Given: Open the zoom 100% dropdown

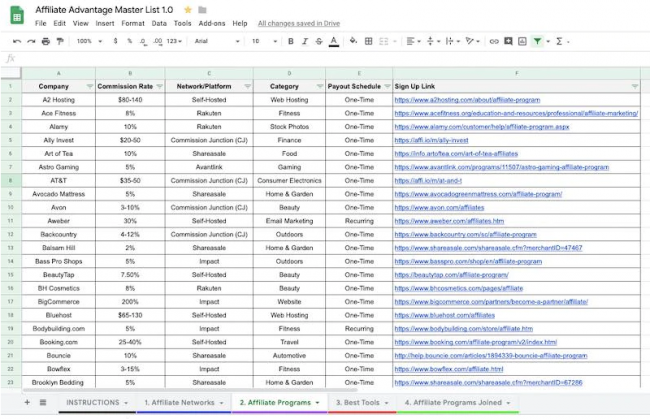Looking at the screenshot, I should pyautogui.click(x=89, y=41).
